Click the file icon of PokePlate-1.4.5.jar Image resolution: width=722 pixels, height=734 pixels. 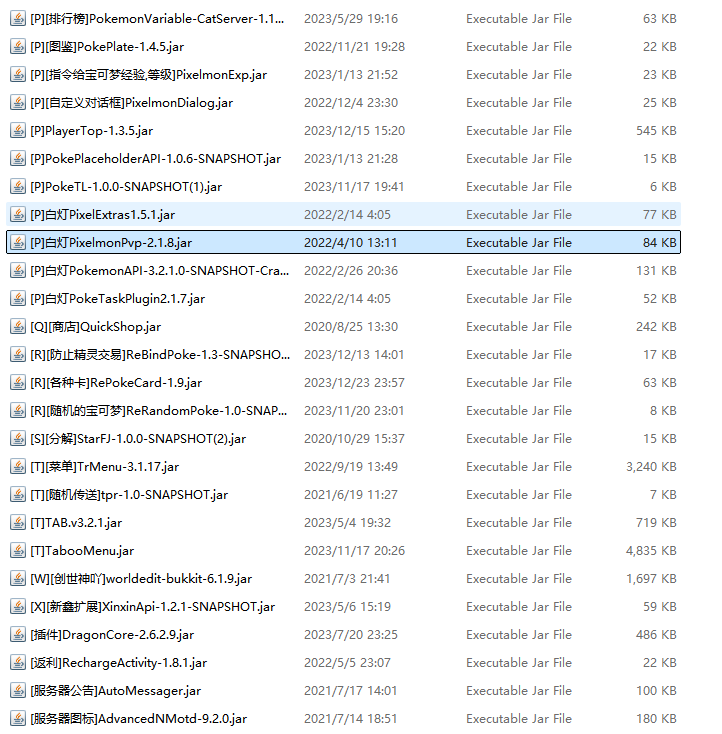tap(17, 47)
